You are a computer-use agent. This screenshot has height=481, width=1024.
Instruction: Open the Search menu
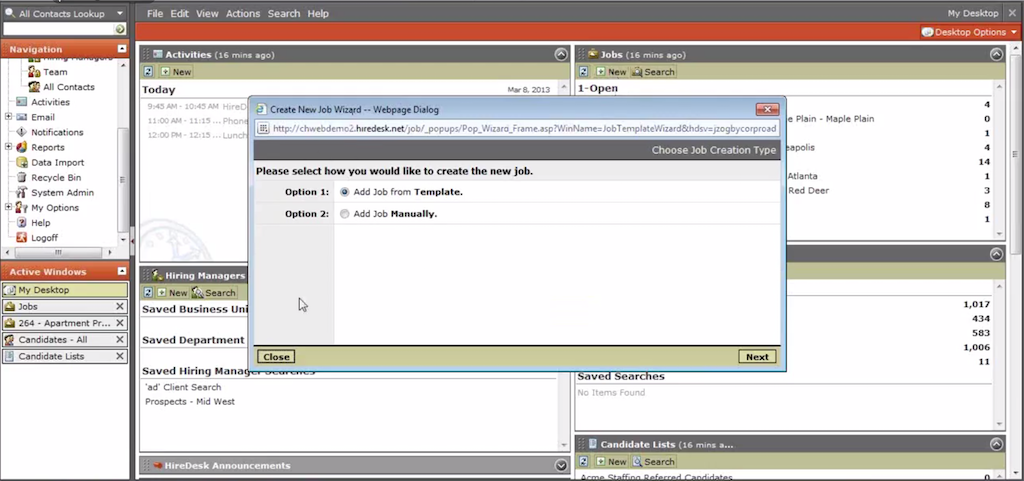[x=283, y=13]
